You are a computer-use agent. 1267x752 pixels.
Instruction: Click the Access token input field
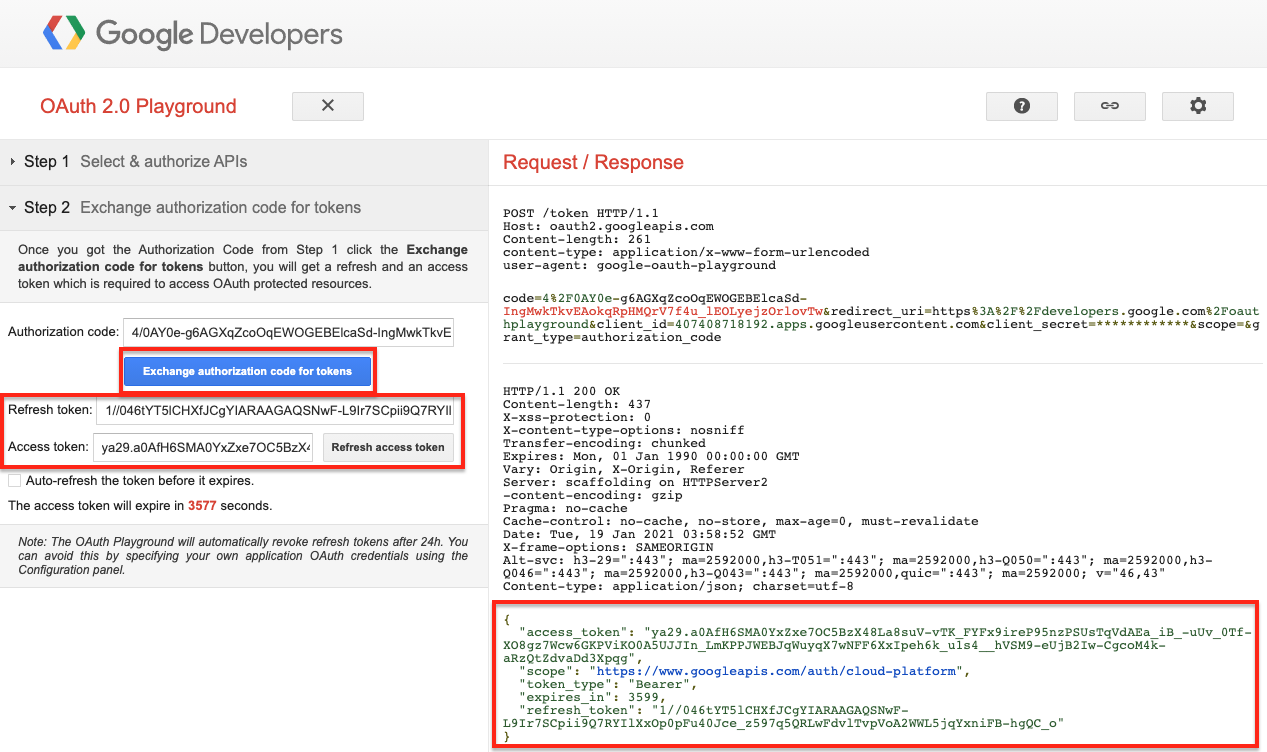(x=203, y=448)
